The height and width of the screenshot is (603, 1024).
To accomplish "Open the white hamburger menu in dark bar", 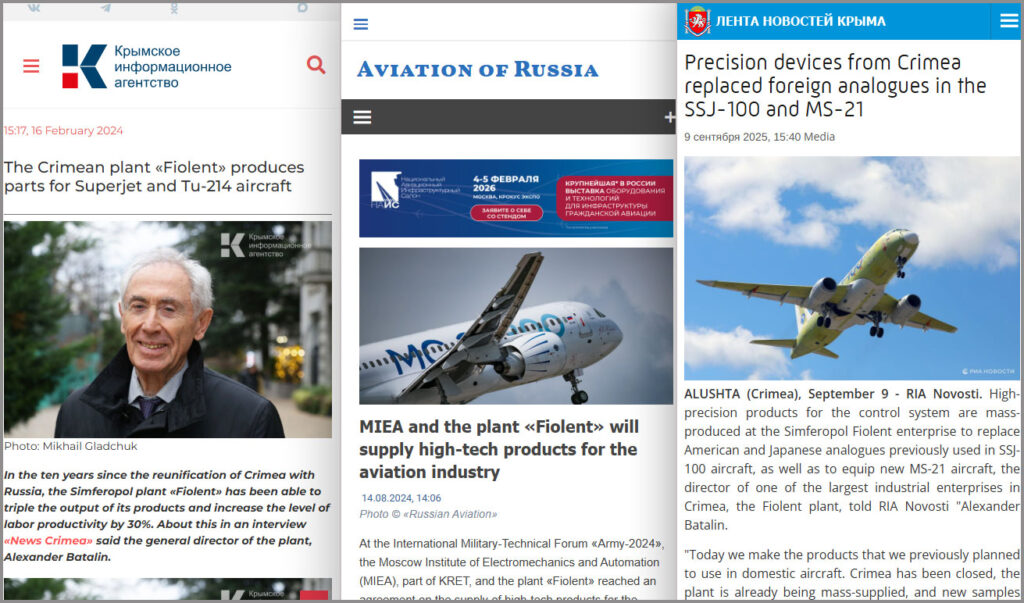I will tap(362, 117).
